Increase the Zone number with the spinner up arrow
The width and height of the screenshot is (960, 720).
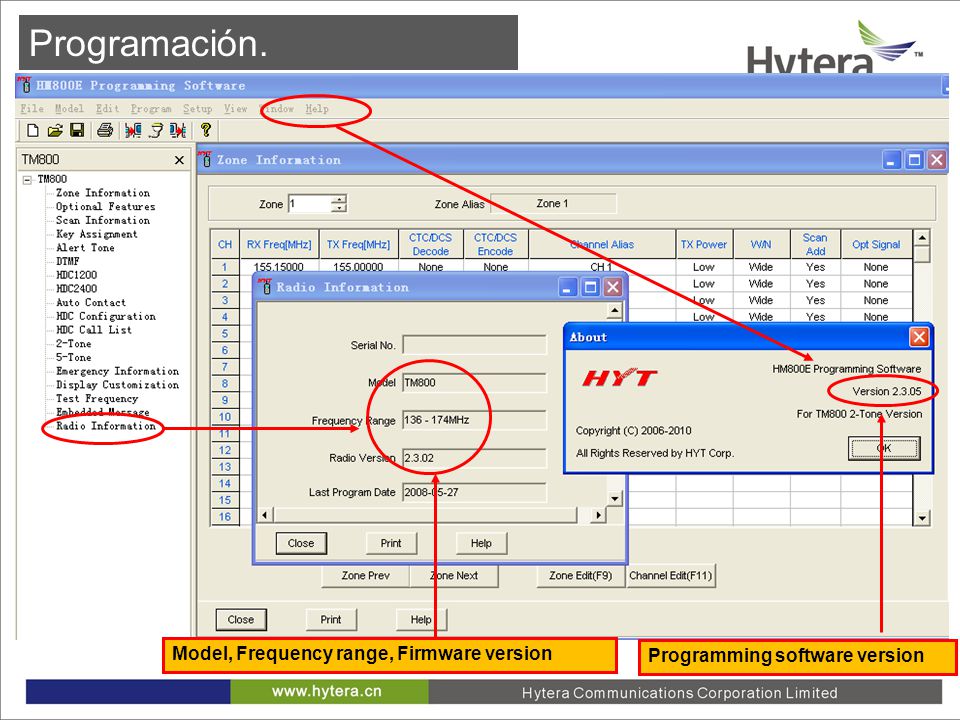pos(339,199)
